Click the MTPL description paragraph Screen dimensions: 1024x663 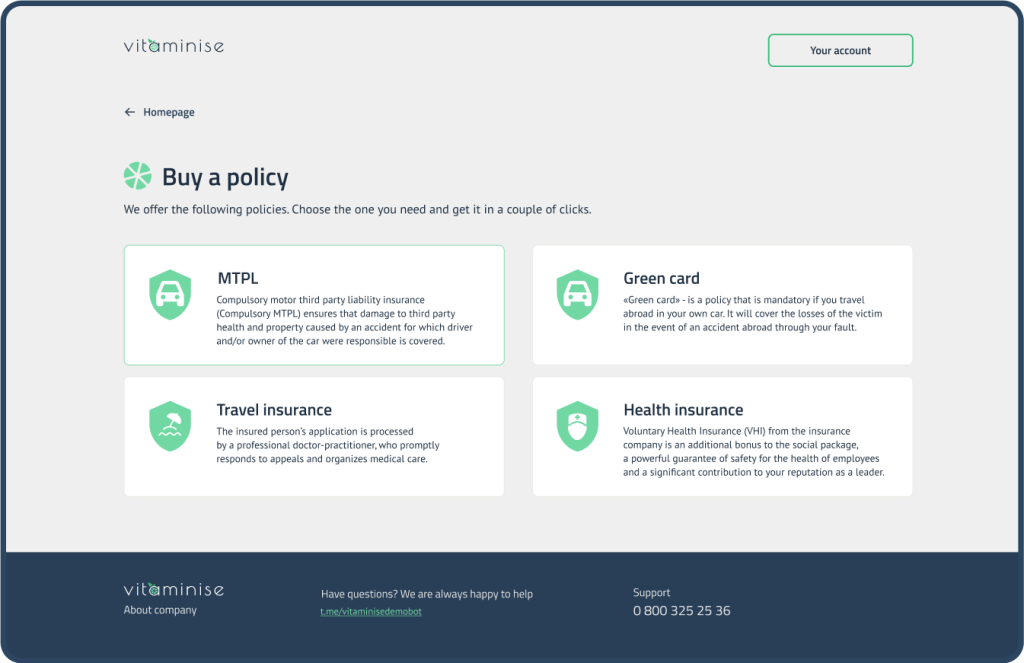[345, 320]
